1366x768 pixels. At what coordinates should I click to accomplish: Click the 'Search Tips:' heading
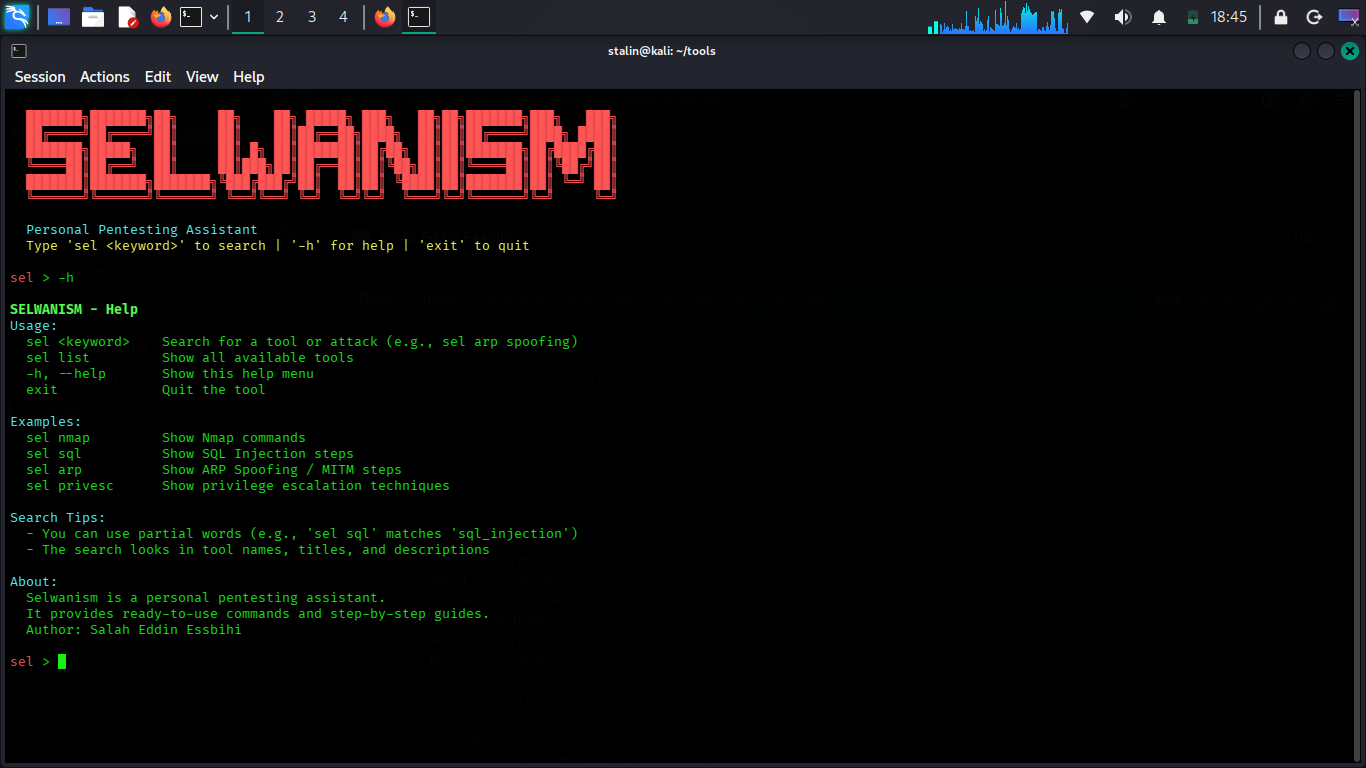pos(58,518)
